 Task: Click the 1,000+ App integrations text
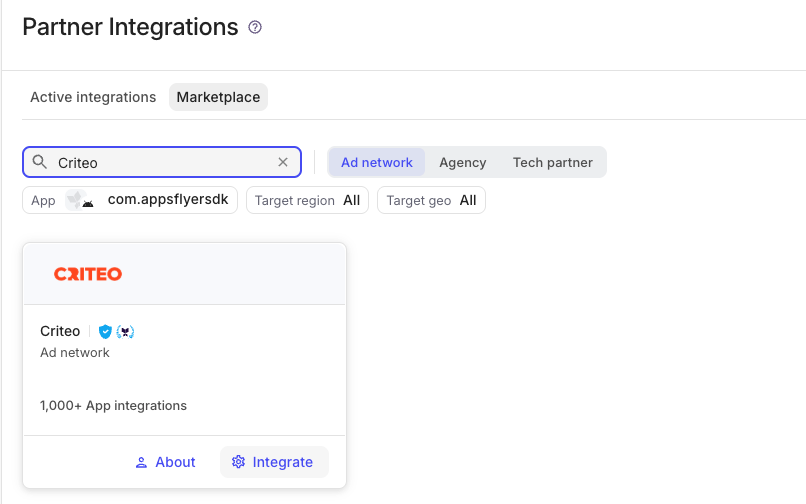[114, 406]
